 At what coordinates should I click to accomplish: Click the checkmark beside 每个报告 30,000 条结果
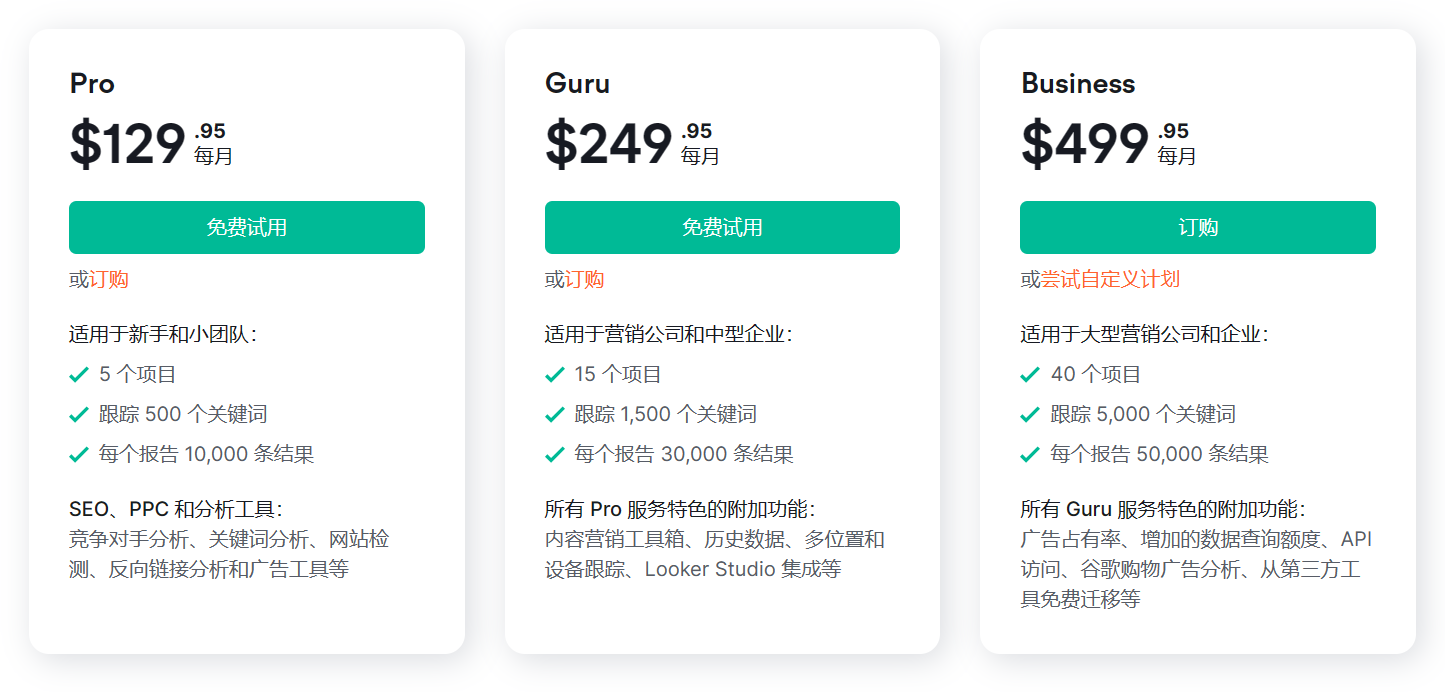555,455
